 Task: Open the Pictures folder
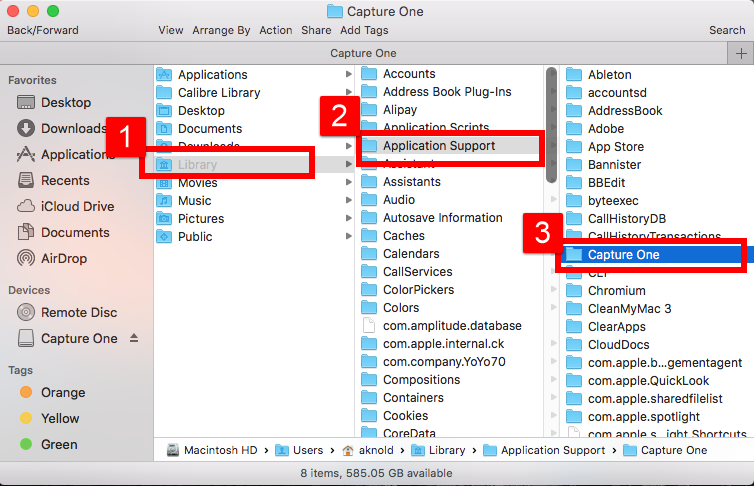(200, 218)
